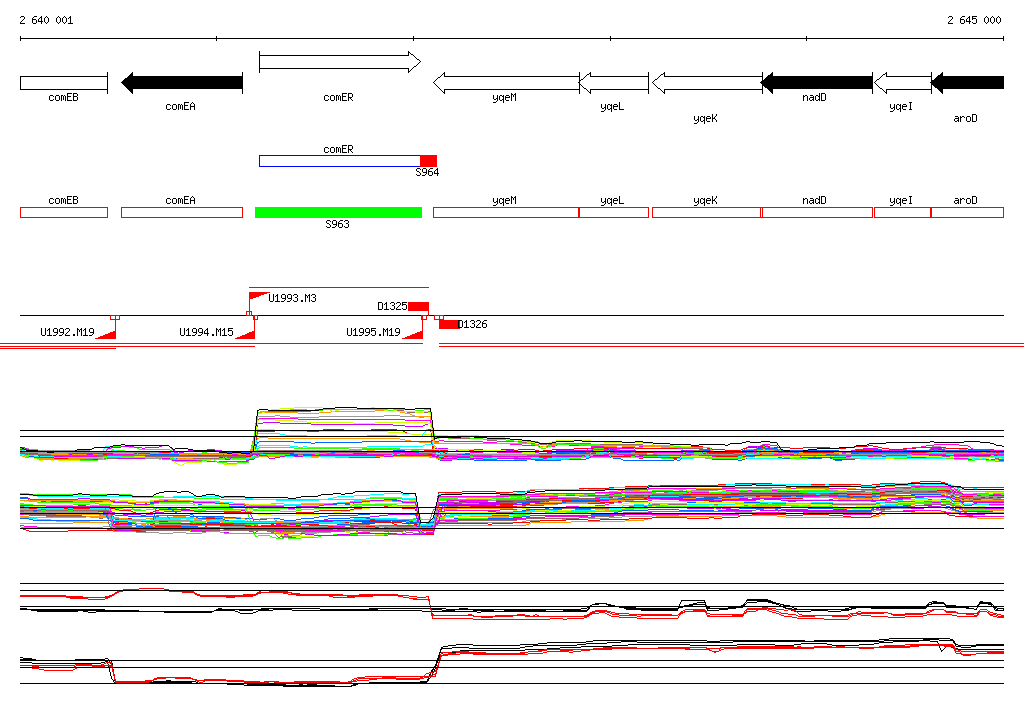Click the red-outlined nadD box
The image size is (1024, 714).
[x=817, y=212]
